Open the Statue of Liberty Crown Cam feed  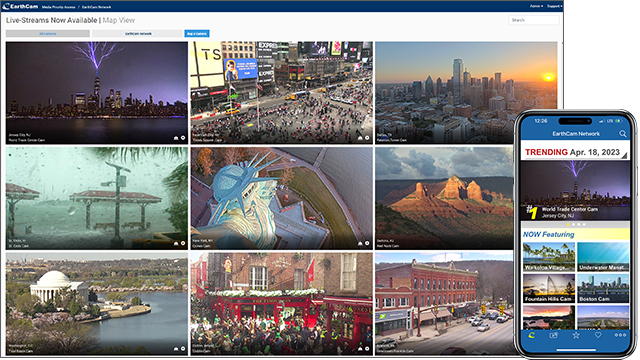pyautogui.click(x=282, y=198)
